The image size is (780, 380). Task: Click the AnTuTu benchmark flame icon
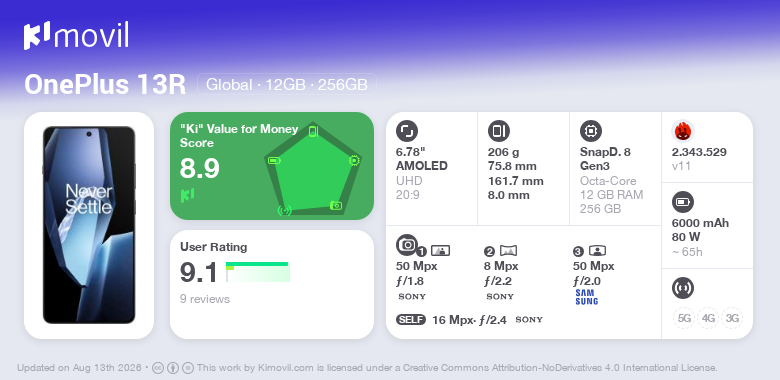click(683, 131)
